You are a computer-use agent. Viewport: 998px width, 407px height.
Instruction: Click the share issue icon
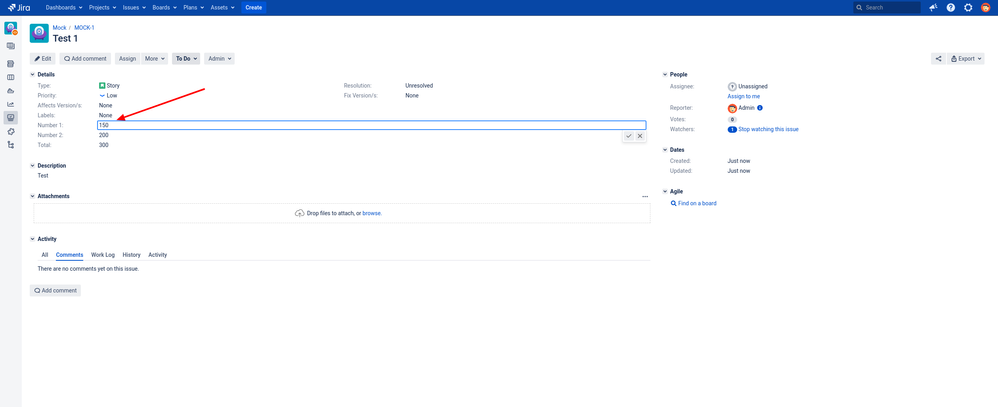938,59
